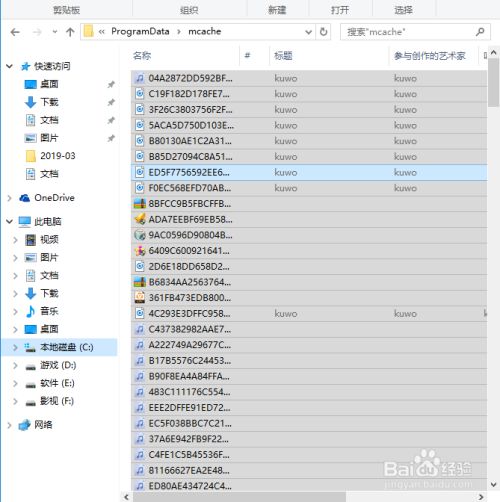Sort files by the # column
Screen dimensions: 500x502
[x=247, y=55]
